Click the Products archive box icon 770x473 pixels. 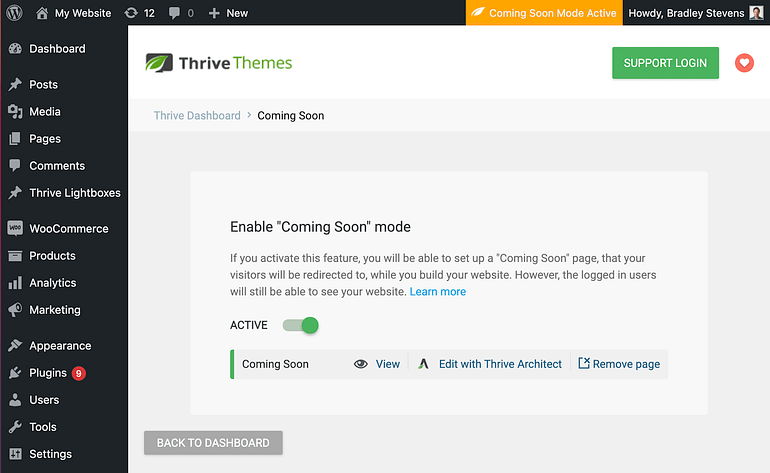click(x=15, y=255)
